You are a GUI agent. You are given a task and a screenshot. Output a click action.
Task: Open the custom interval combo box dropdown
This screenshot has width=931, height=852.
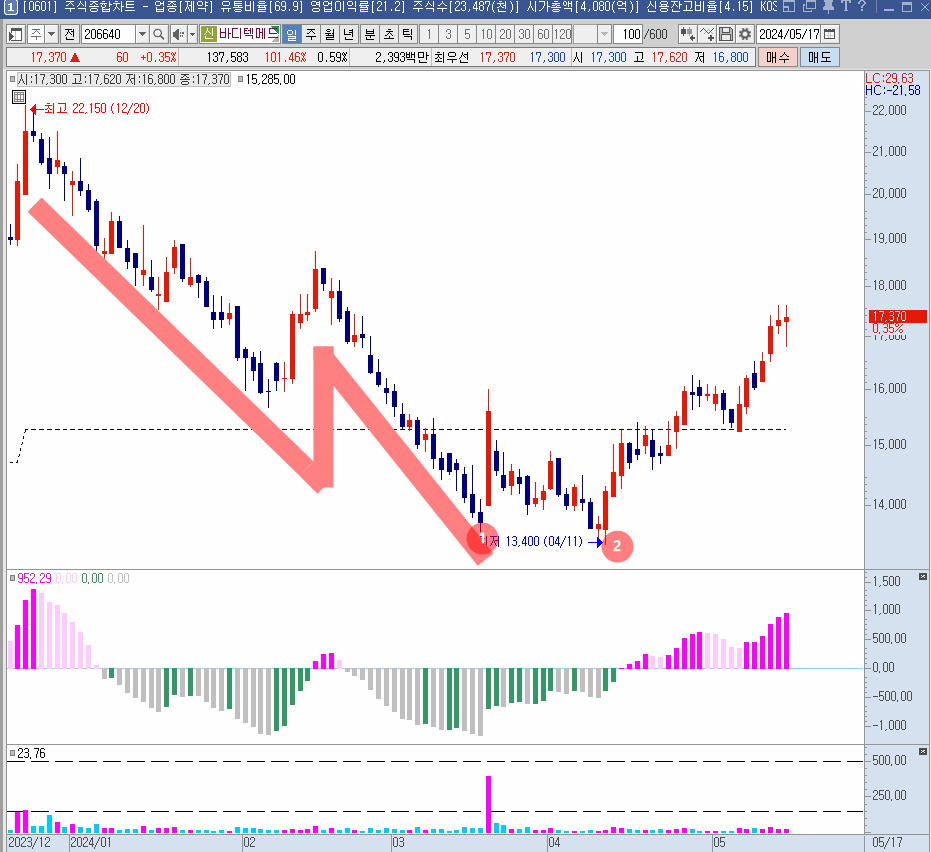604,34
